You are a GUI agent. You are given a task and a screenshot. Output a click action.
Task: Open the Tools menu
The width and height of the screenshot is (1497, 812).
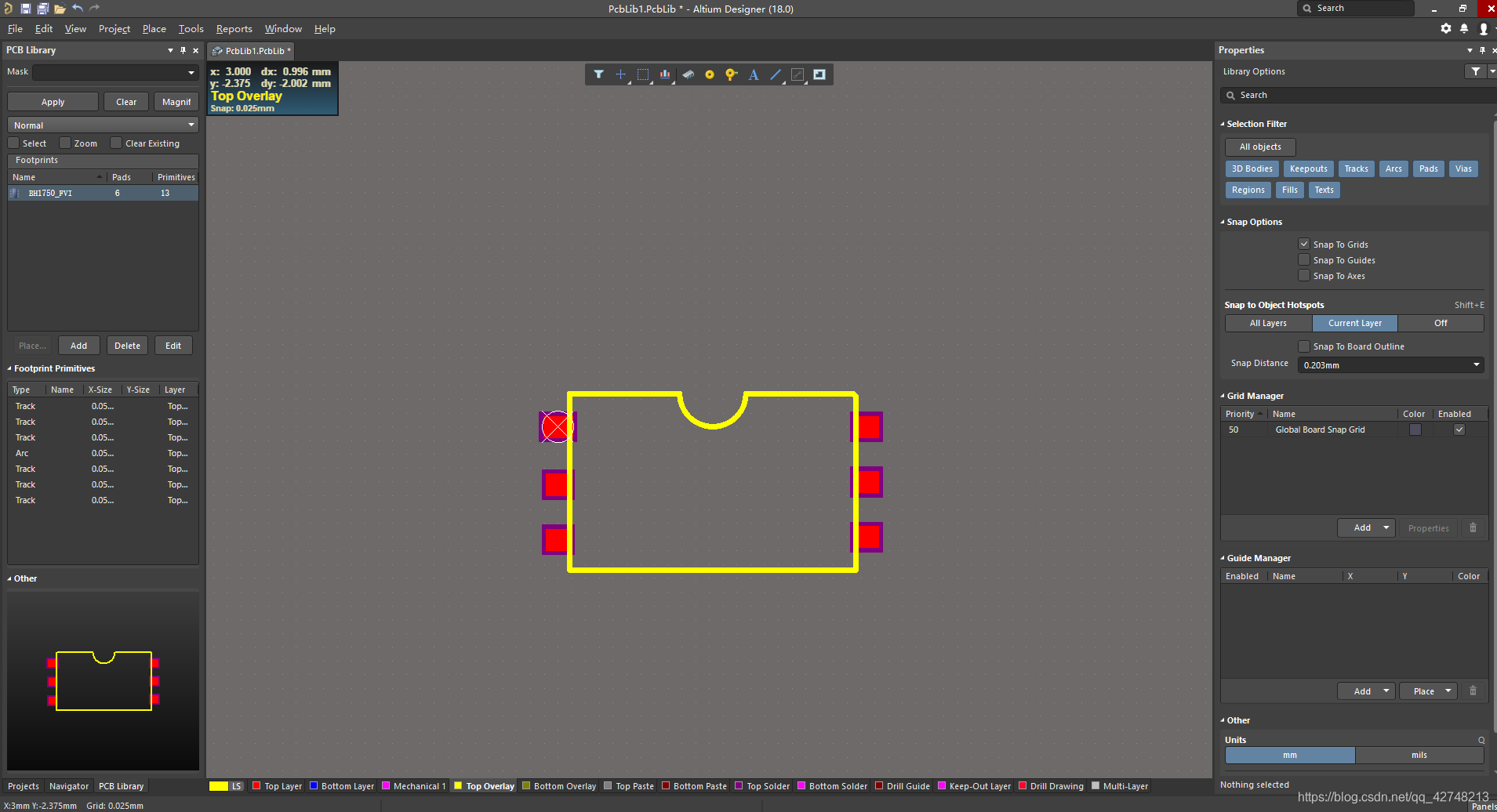tap(191, 29)
